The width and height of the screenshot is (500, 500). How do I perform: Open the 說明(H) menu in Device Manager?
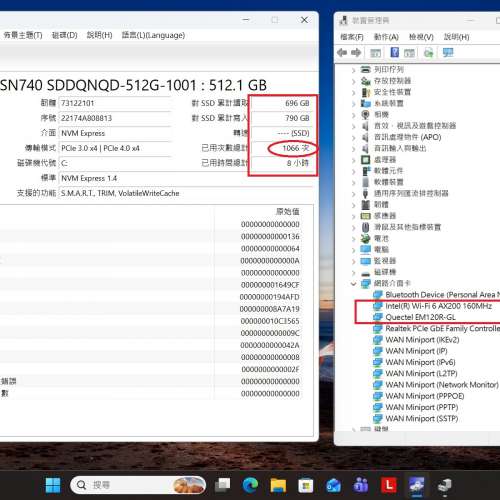[x=457, y=37]
